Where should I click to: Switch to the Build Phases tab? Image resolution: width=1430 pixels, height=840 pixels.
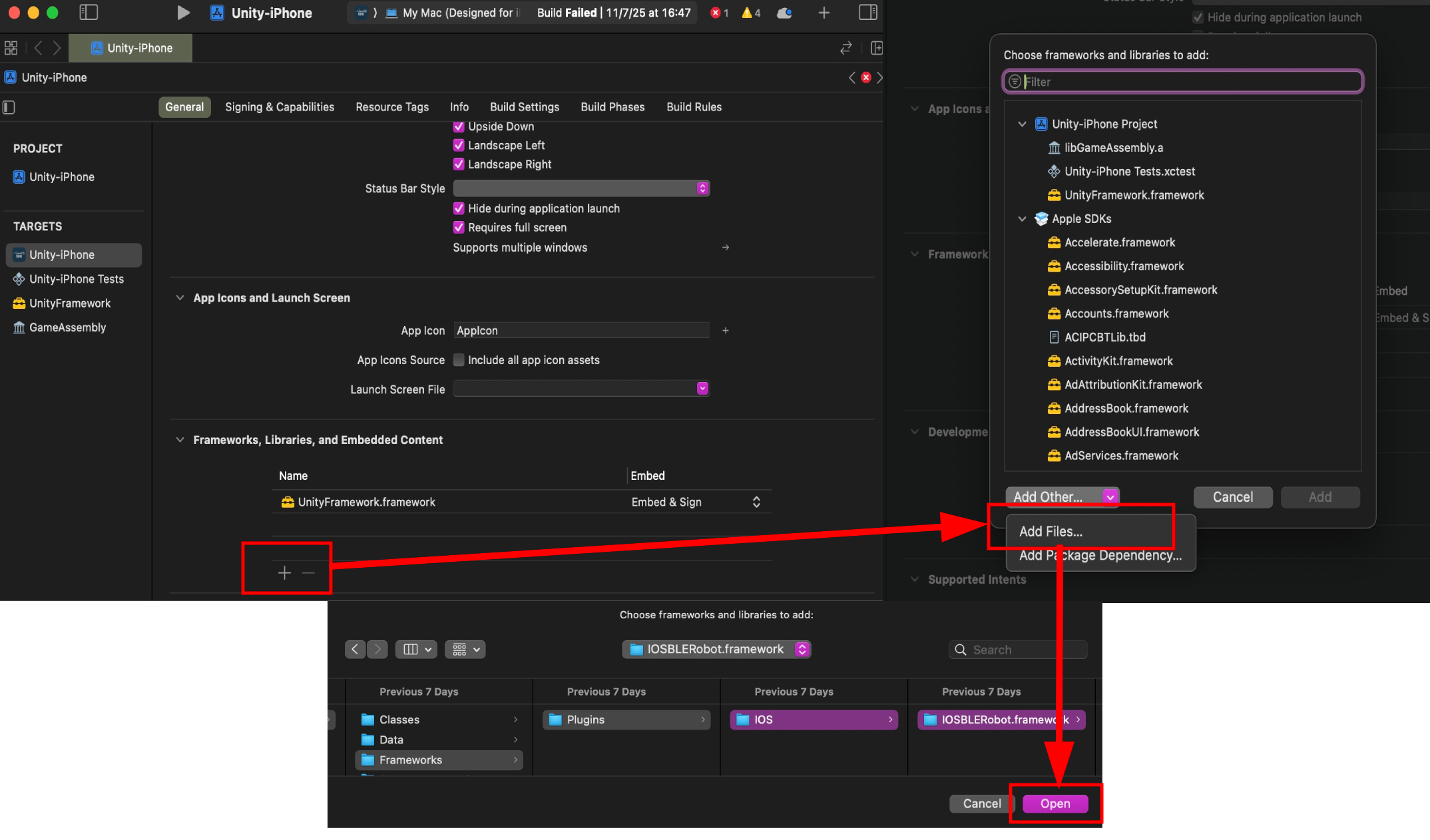pos(612,106)
